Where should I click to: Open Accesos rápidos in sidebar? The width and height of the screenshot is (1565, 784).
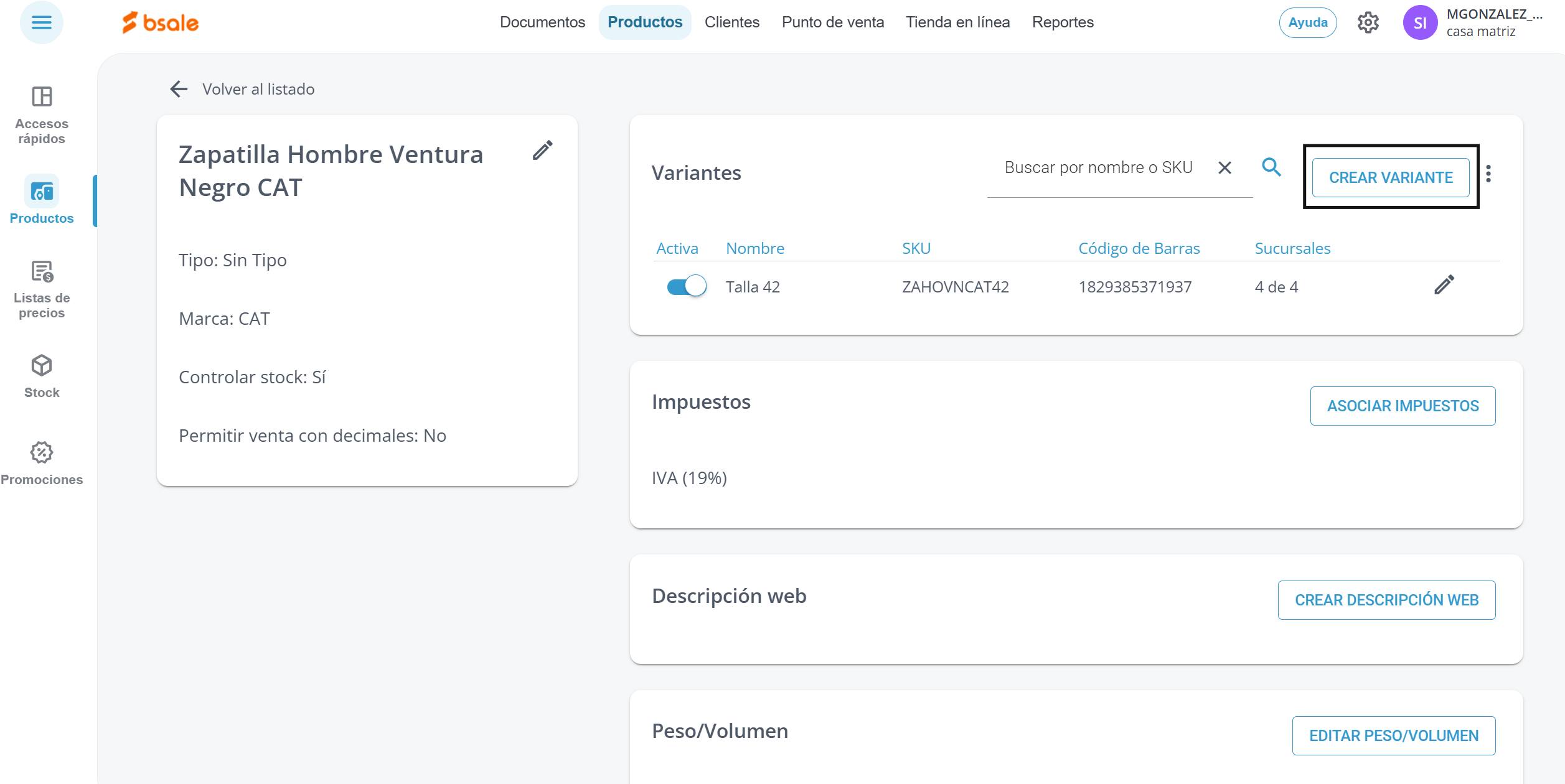coord(42,115)
